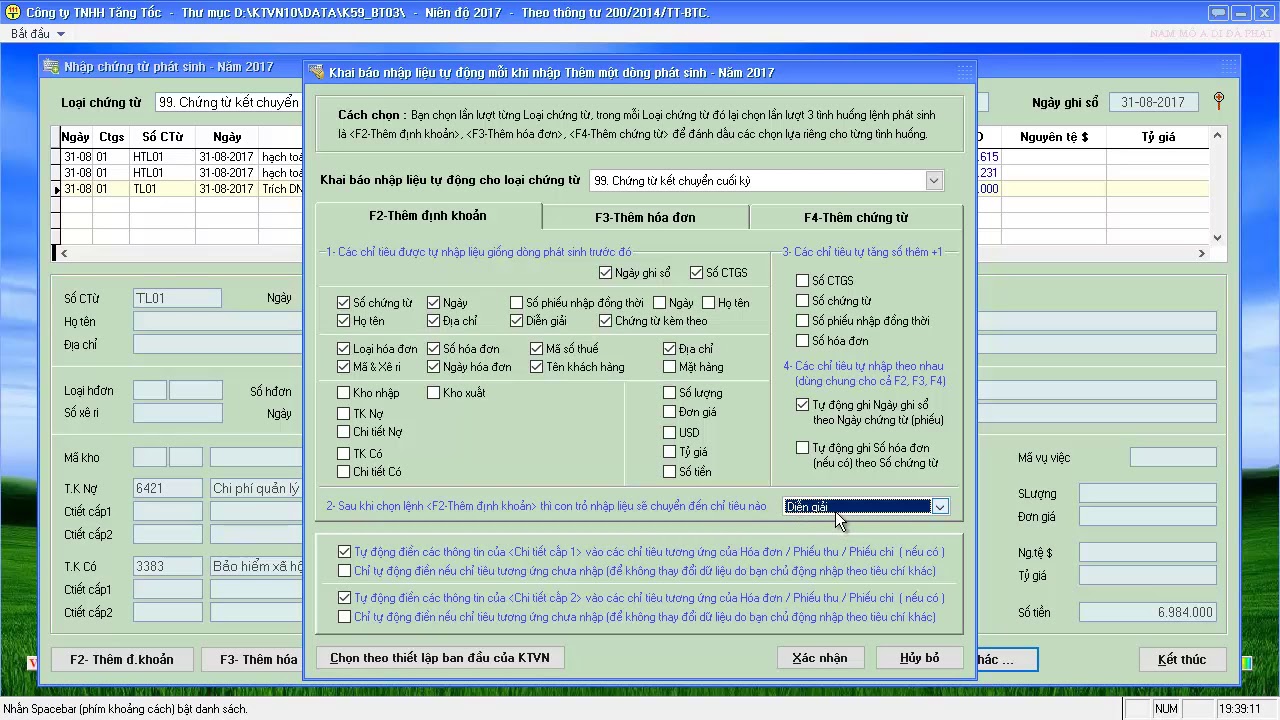The height and width of the screenshot is (720, 1280).
Task: Click F3- Thêm hóa button in background window
Action: (x=252, y=659)
